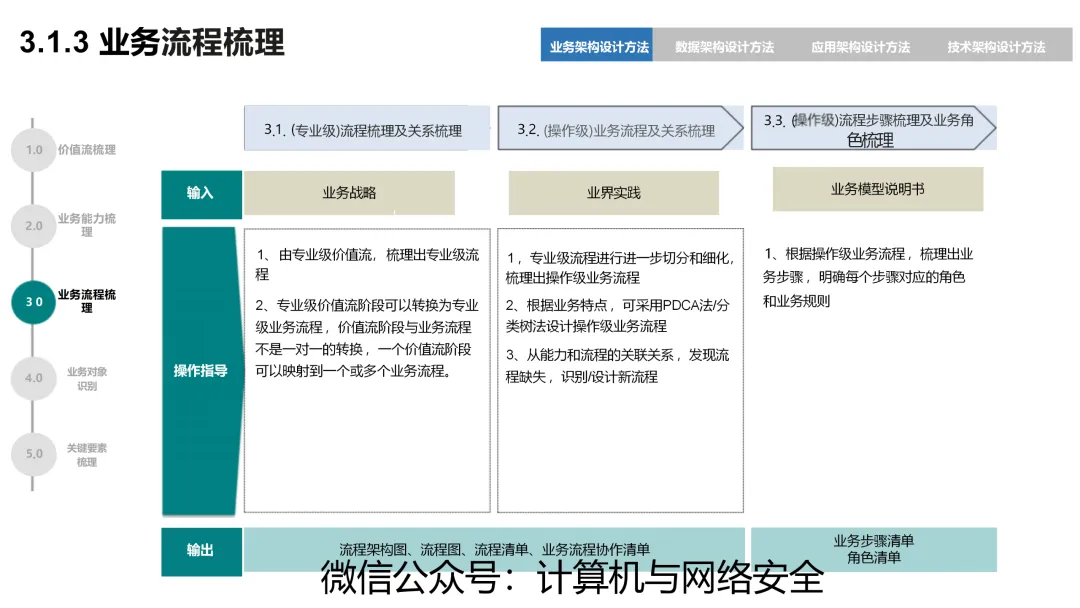1080x608 pixels.
Task: Click text 从能力和流程的关联关系
Action: [x=617, y=366]
